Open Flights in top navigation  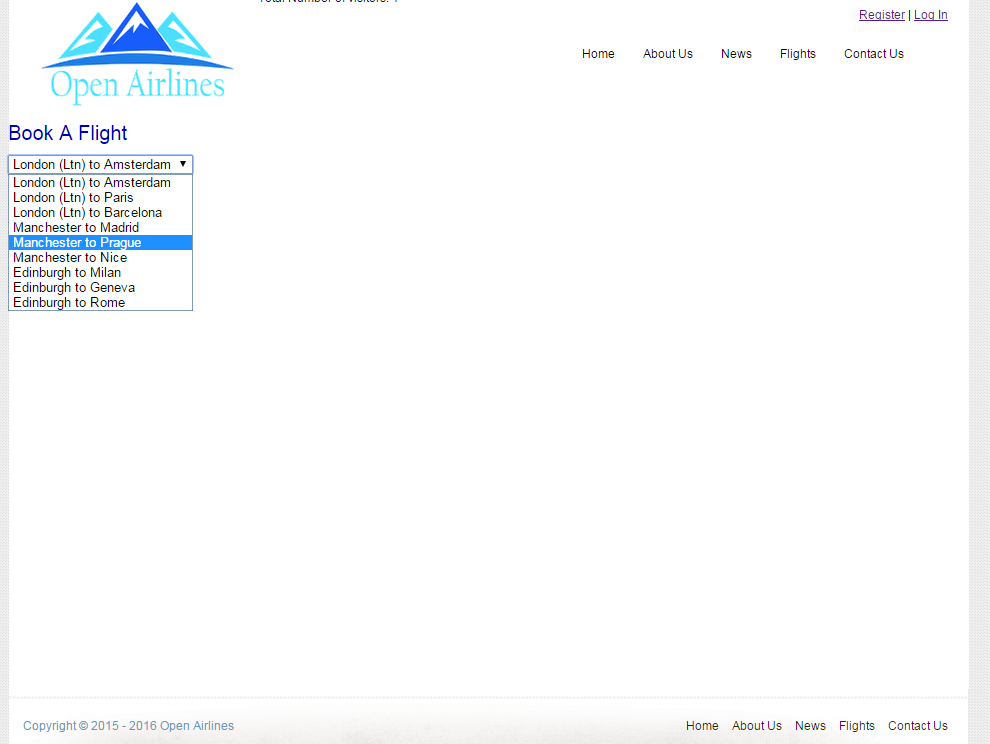tap(797, 54)
